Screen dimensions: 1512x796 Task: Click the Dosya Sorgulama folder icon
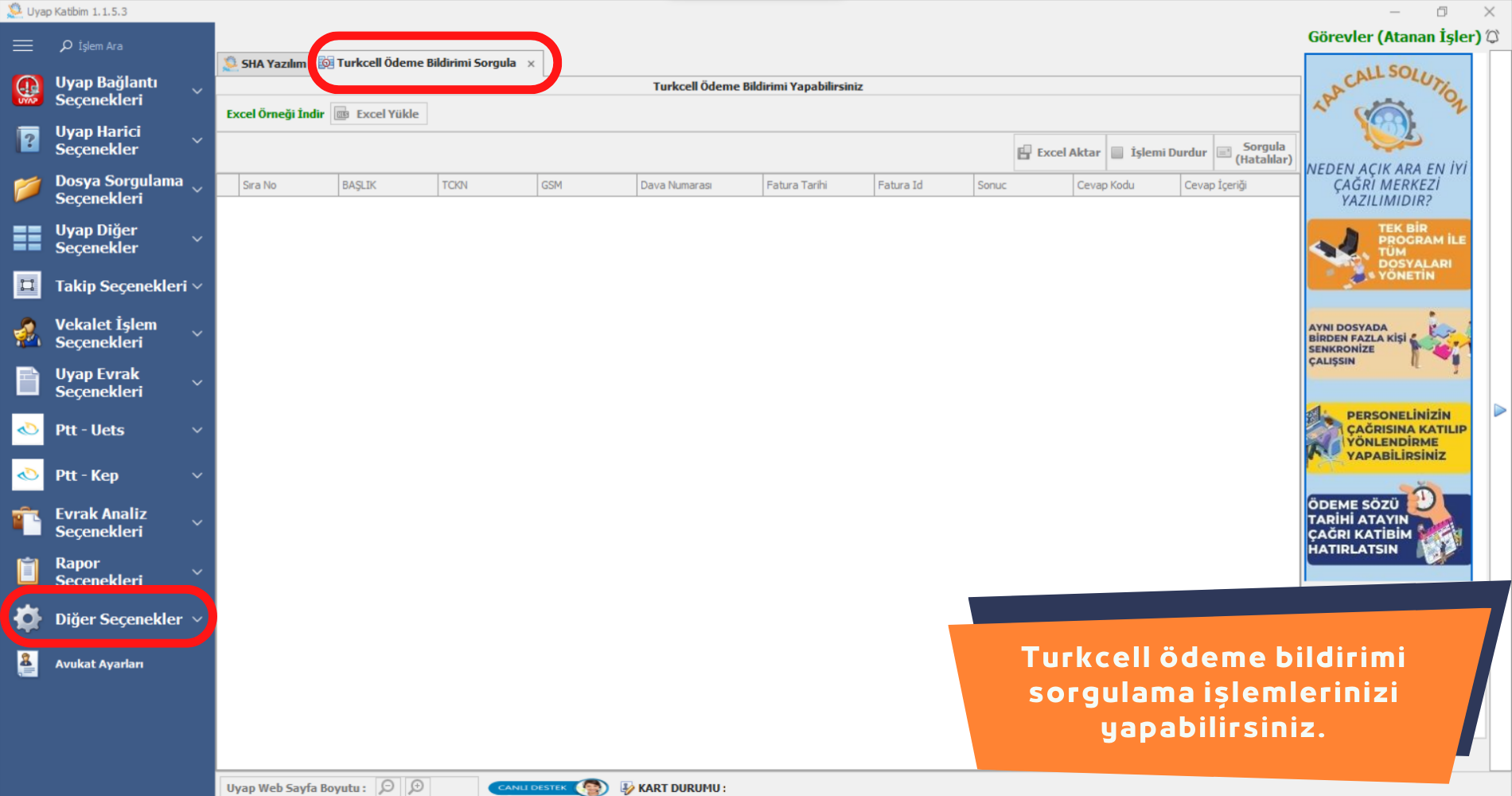tap(27, 189)
